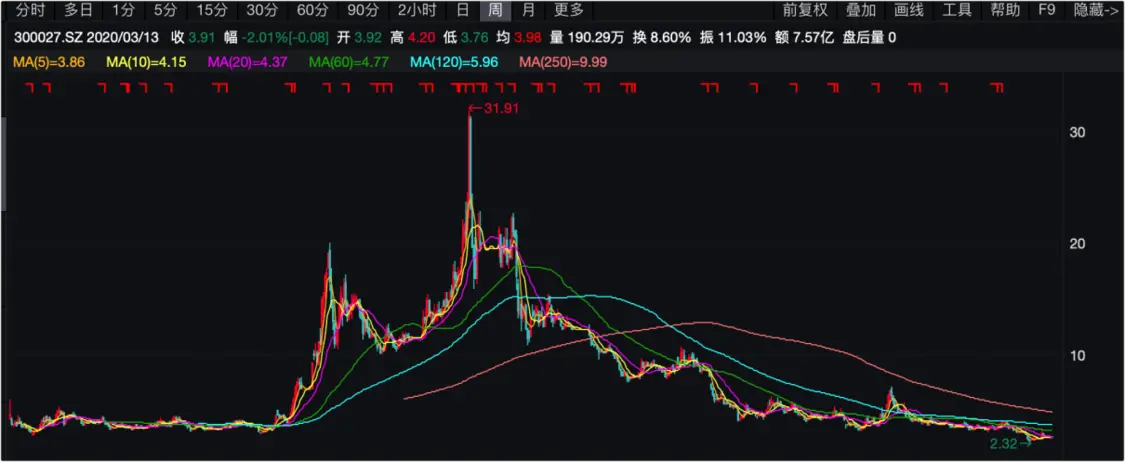This screenshot has width=1125, height=462.
Task: Open the 前复权 adjustment menu
Action: [805, 10]
